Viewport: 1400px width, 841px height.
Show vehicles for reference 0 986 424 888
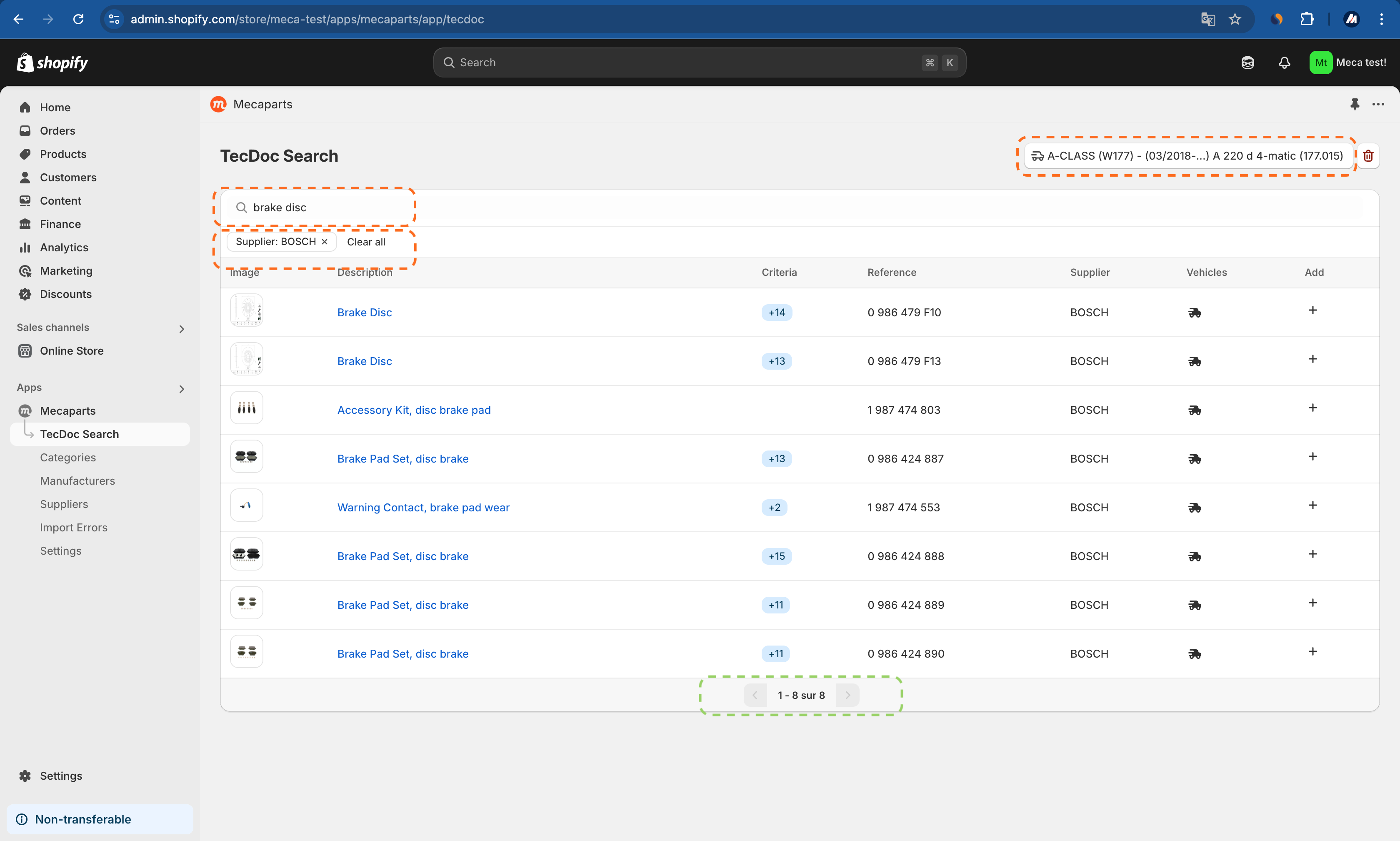[x=1195, y=556]
